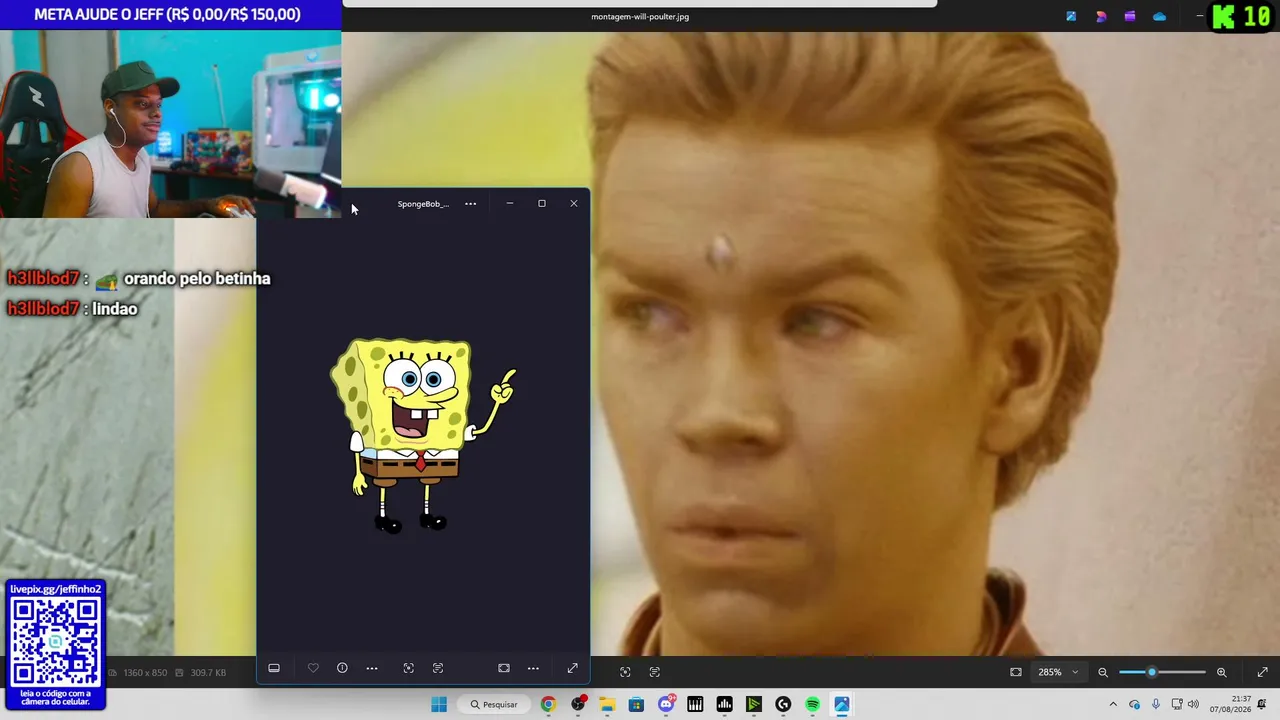Open the green play-arrow app on the taskbar
Image resolution: width=1280 pixels, height=720 pixels.
point(754,704)
